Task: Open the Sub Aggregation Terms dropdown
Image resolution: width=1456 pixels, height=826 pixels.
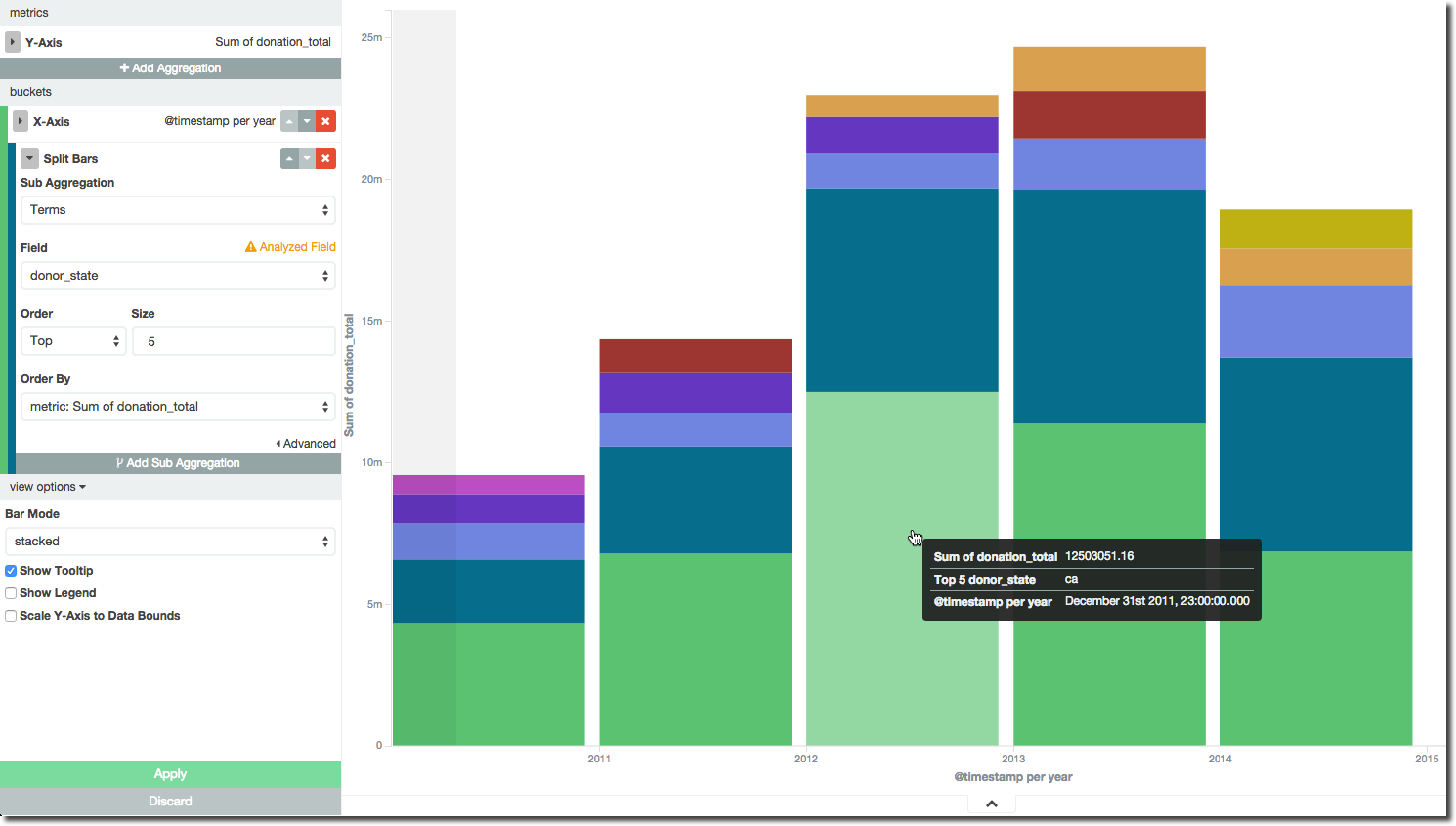Action: click(x=178, y=210)
